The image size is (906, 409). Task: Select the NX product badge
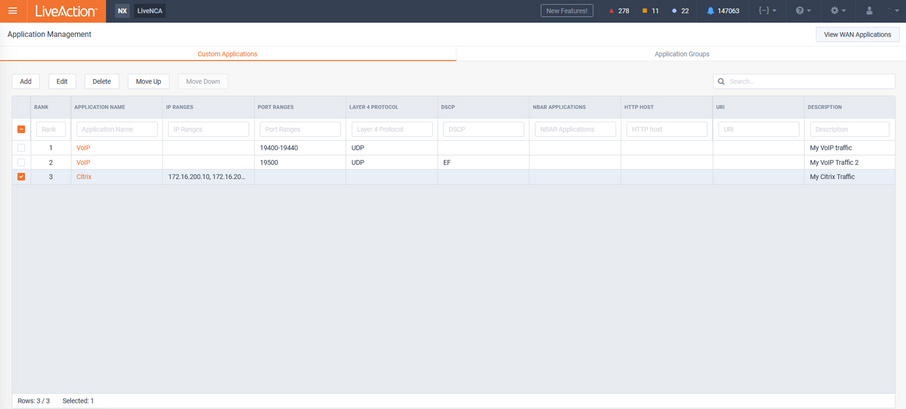coord(122,10)
